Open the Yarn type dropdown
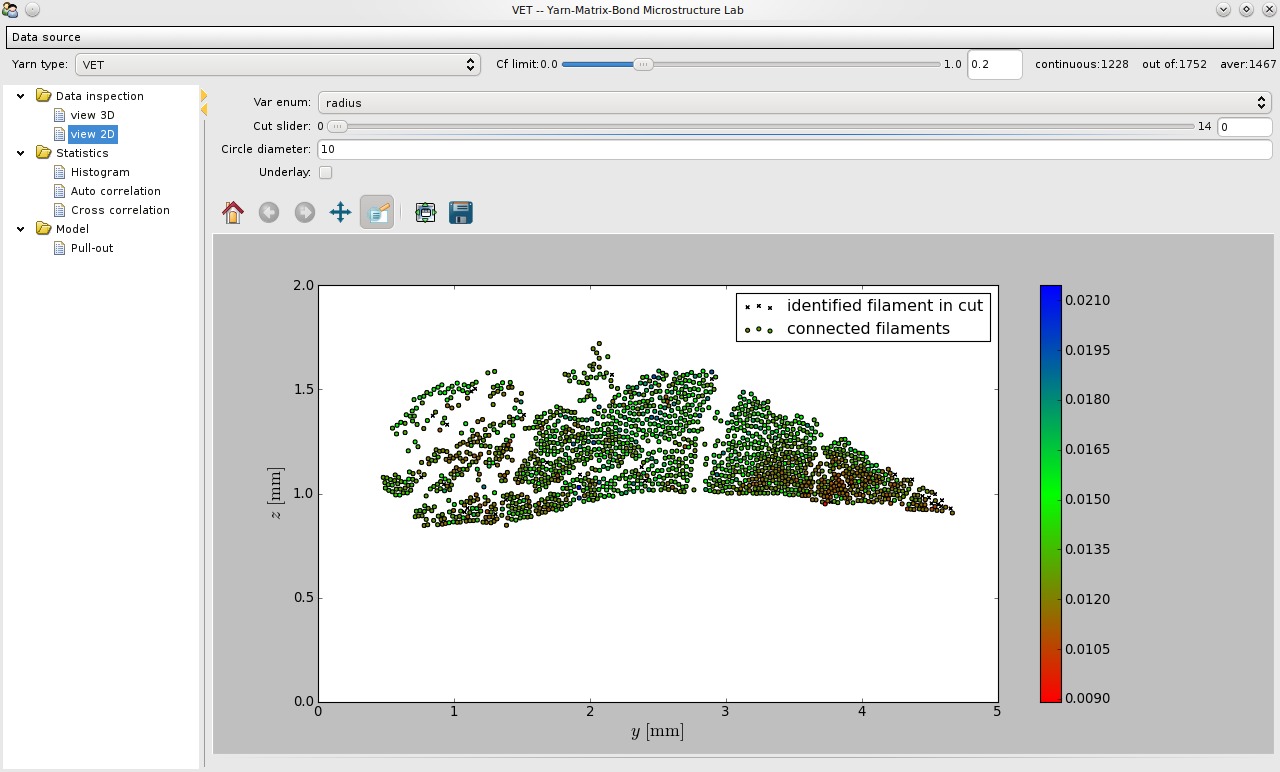 click(x=277, y=65)
